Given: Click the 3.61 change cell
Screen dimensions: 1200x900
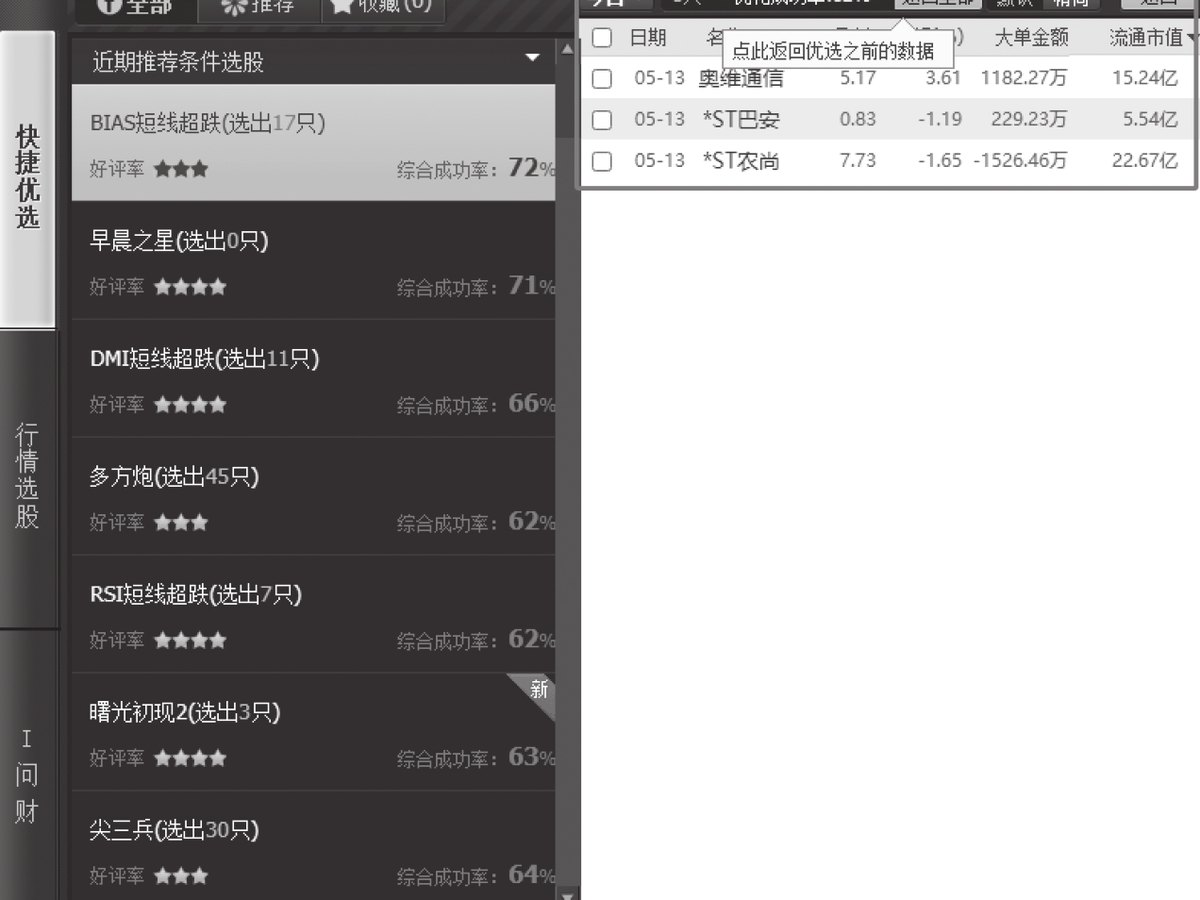Looking at the screenshot, I should tap(943, 78).
